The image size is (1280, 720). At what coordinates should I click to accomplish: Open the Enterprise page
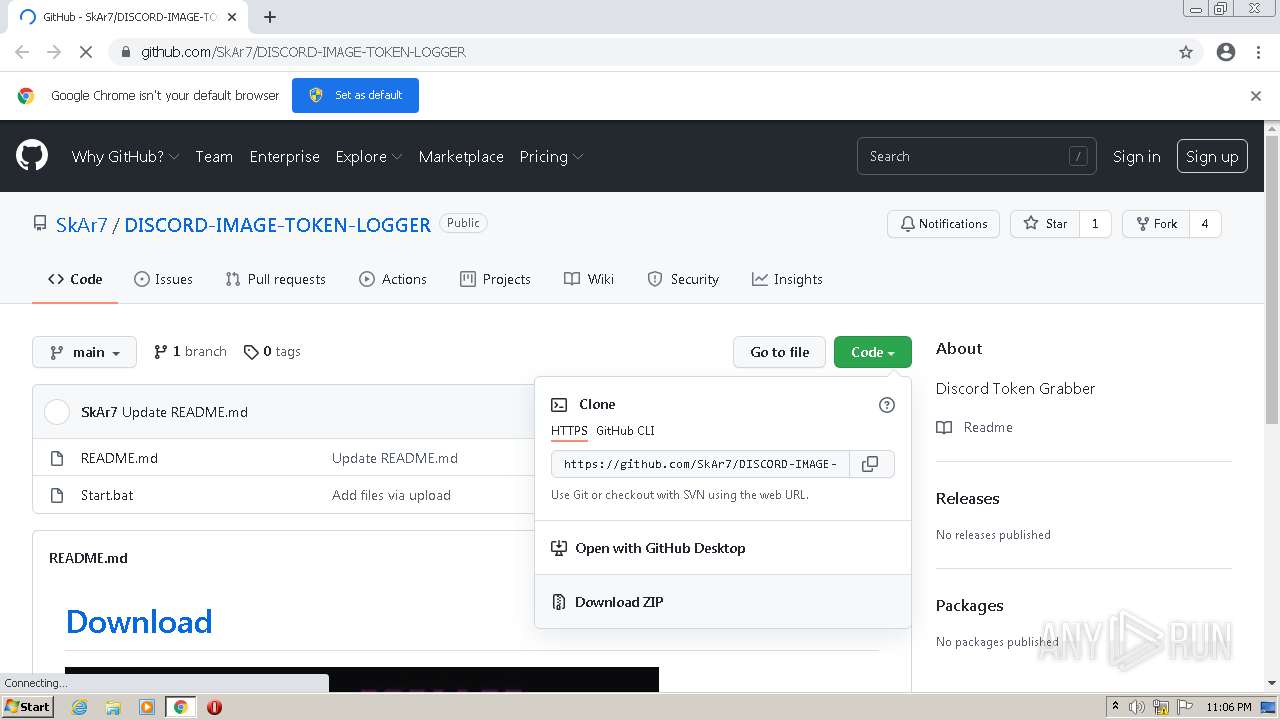[x=285, y=157]
